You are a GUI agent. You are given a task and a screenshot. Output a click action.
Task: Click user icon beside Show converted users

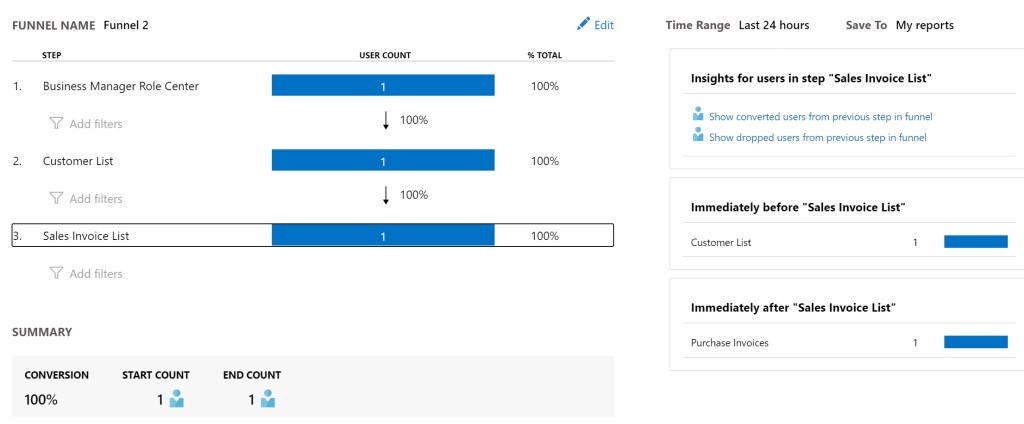point(698,115)
